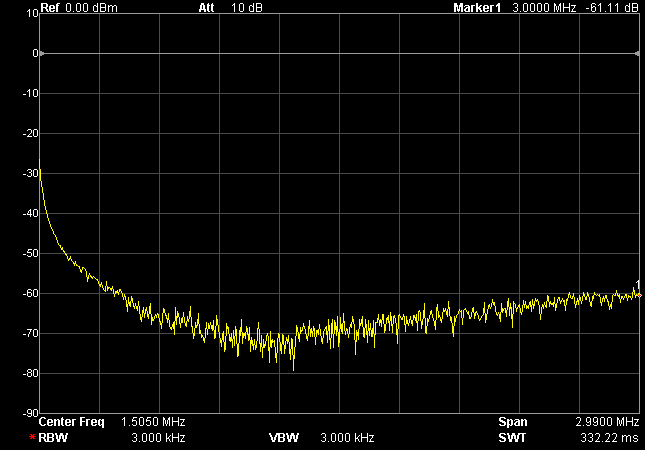This screenshot has width=645, height=450.
Task: Click the 332.22 ms sweep time value
Action: (x=609, y=438)
